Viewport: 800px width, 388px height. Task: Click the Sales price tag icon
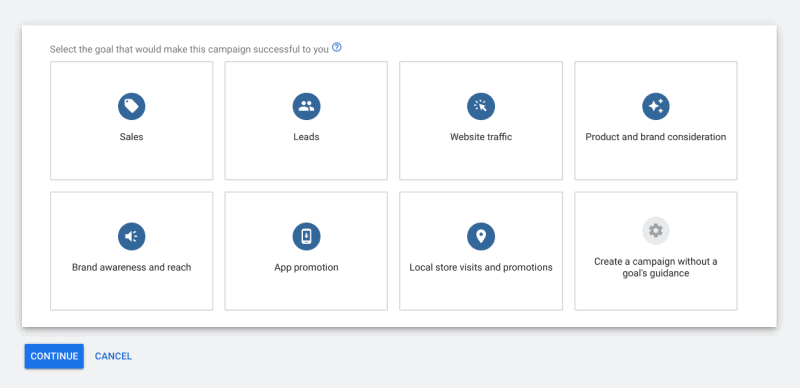pos(132,106)
